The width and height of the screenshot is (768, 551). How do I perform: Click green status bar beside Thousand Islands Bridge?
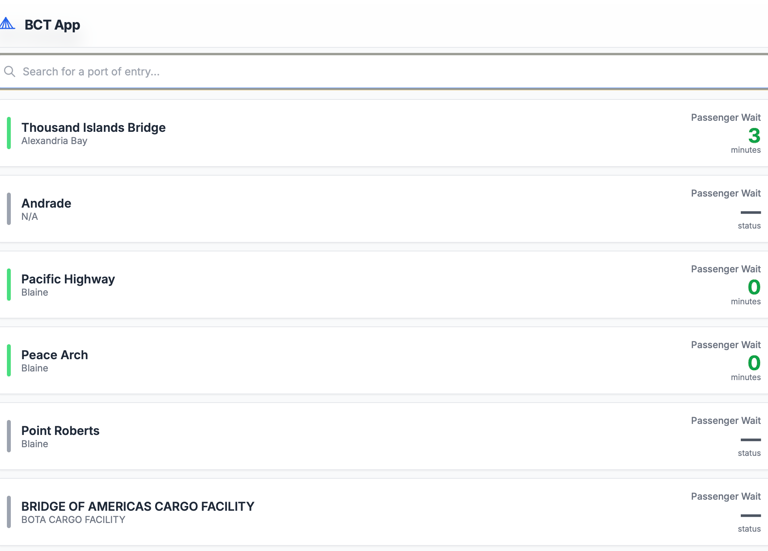point(9,133)
